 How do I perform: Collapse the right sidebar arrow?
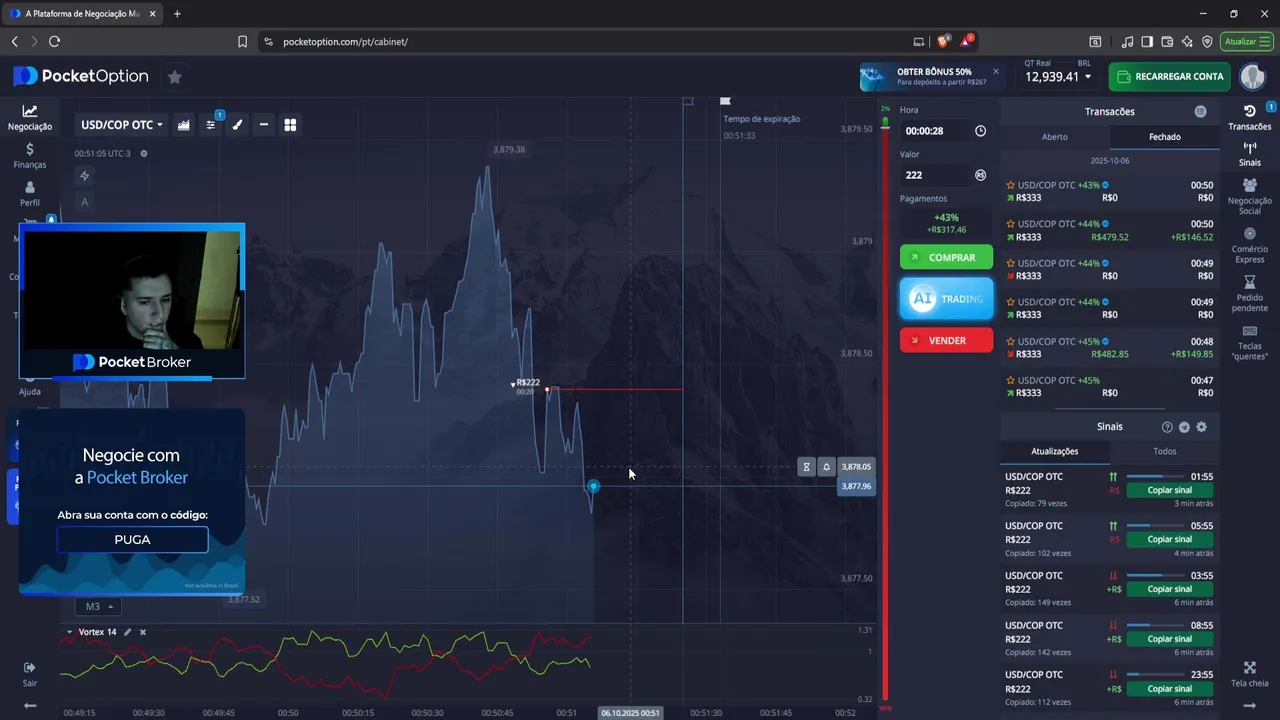click(1249, 706)
